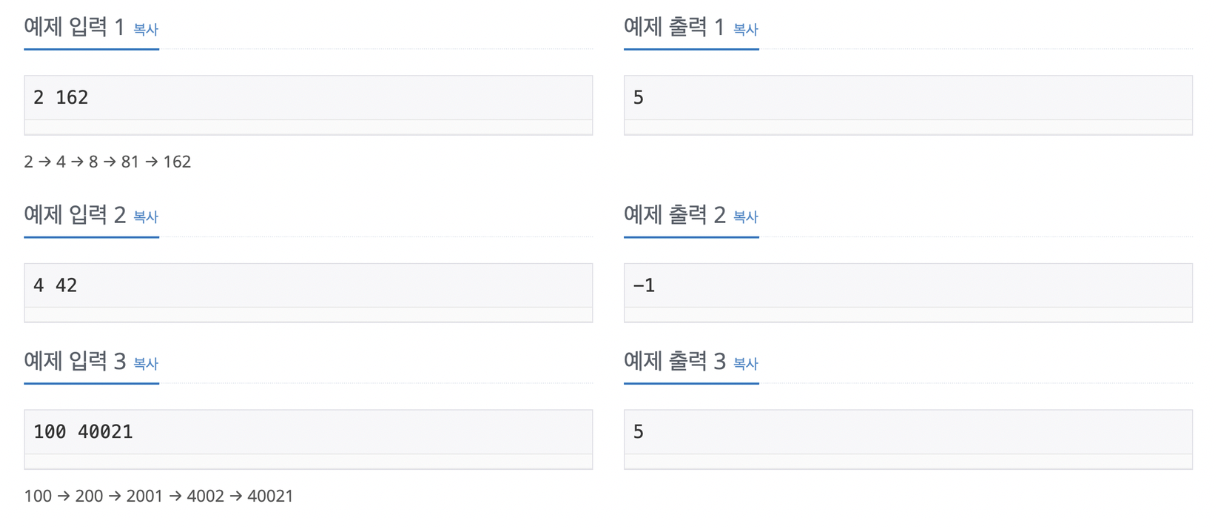Click the code box containing 2 162
The height and width of the screenshot is (528, 1216).
click(x=308, y=105)
